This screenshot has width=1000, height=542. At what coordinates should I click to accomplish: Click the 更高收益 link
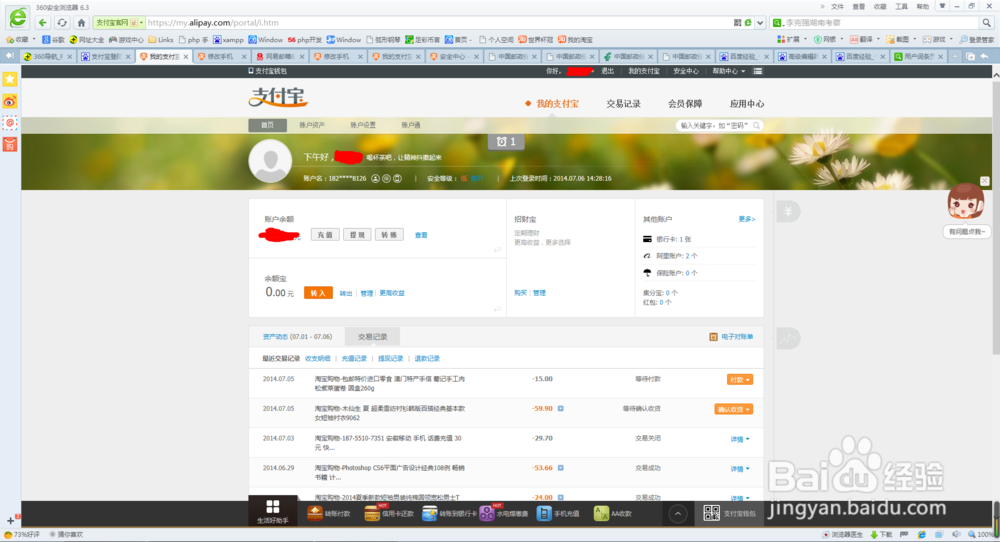(x=392, y=293)
